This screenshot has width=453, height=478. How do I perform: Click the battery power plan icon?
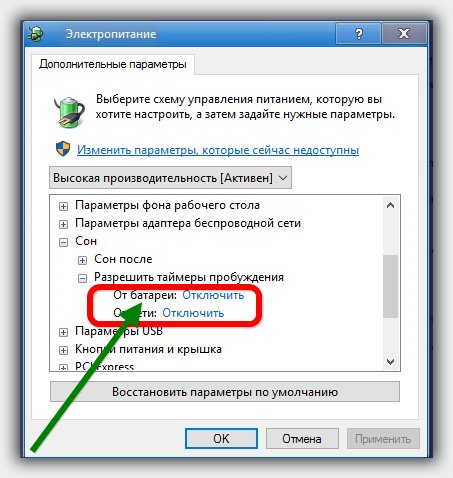tap(70, 112)
